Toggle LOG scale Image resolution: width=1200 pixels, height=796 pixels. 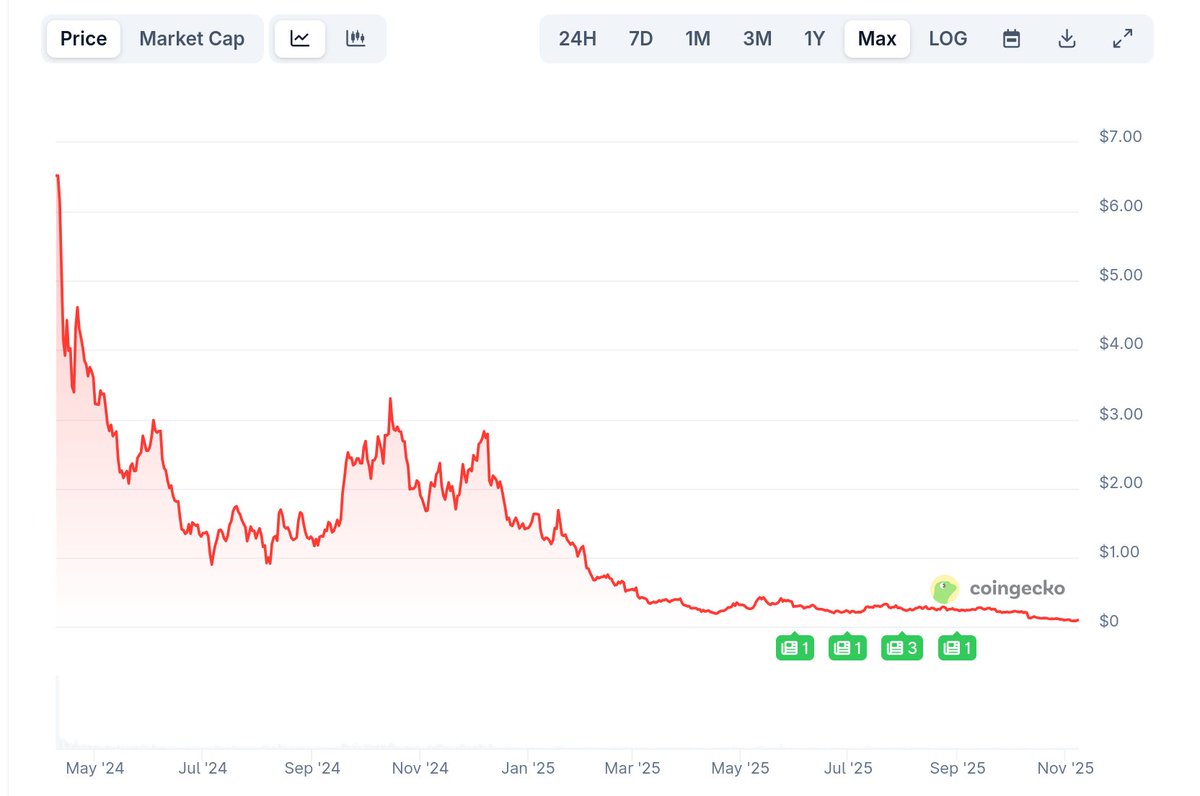click(948, 39)
